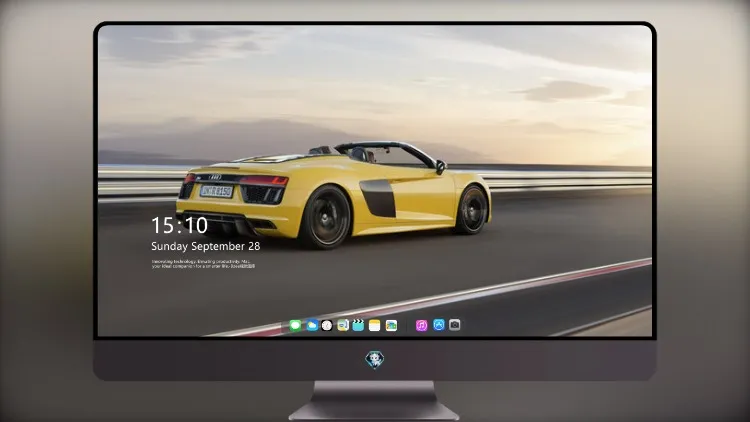The width and height of the screenshot is (750, 422).
Task: Open the fourth dock icon between Clock and clapperboard
Action: (x=343, y=325)
